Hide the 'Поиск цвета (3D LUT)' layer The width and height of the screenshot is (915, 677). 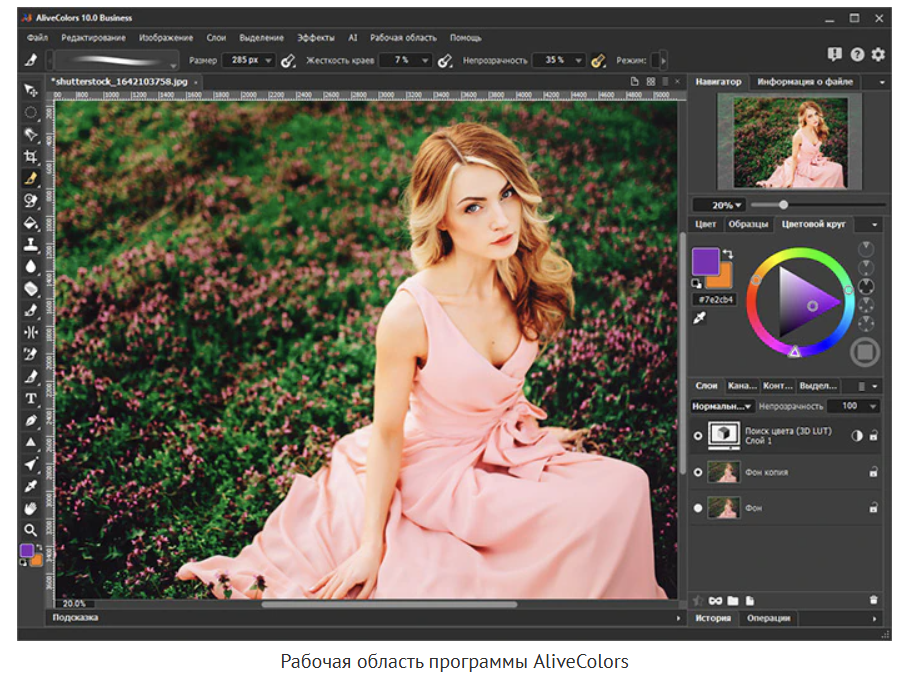pyautogui.click(x=698, y=436)
